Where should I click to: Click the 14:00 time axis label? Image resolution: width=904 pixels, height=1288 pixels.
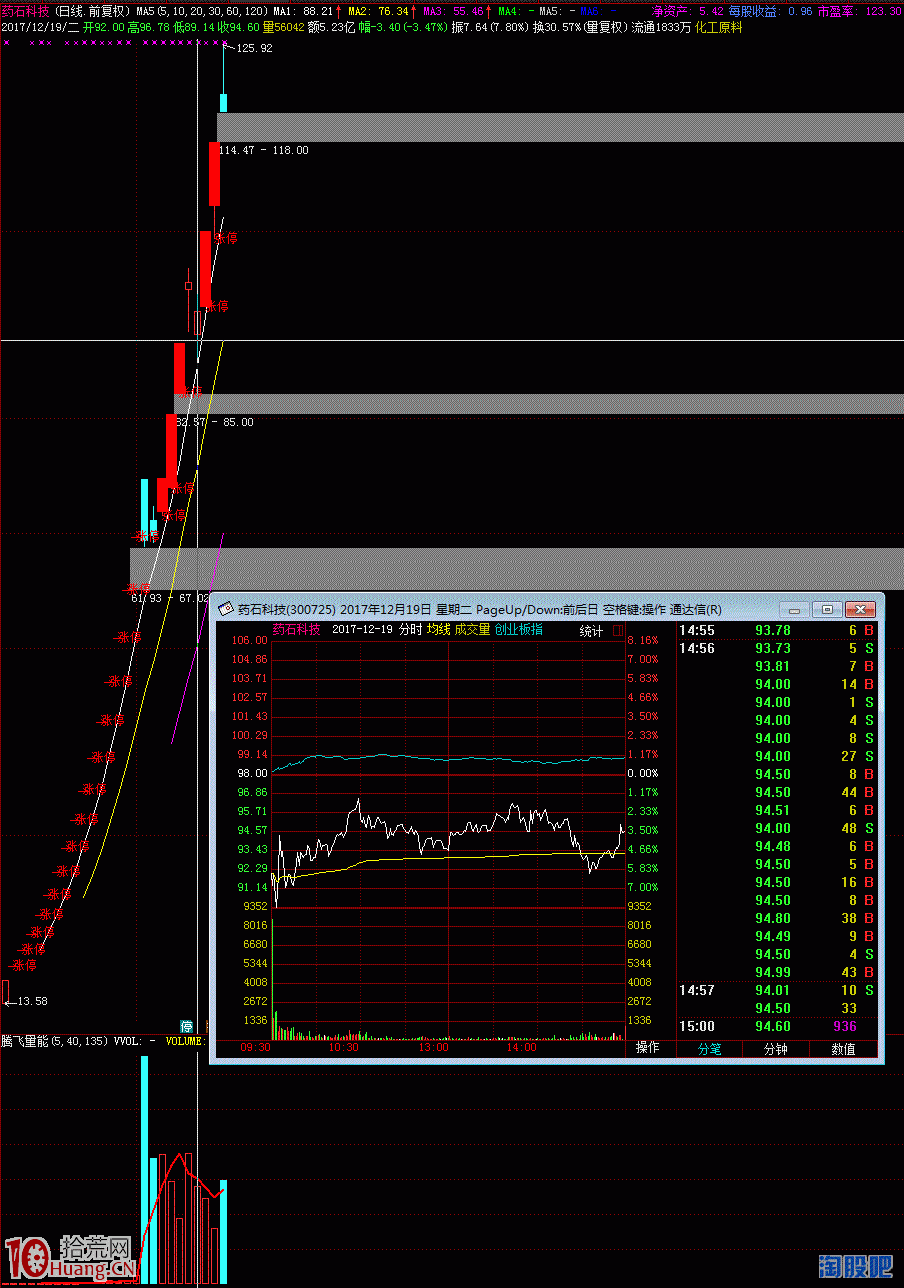[521, 1048]
